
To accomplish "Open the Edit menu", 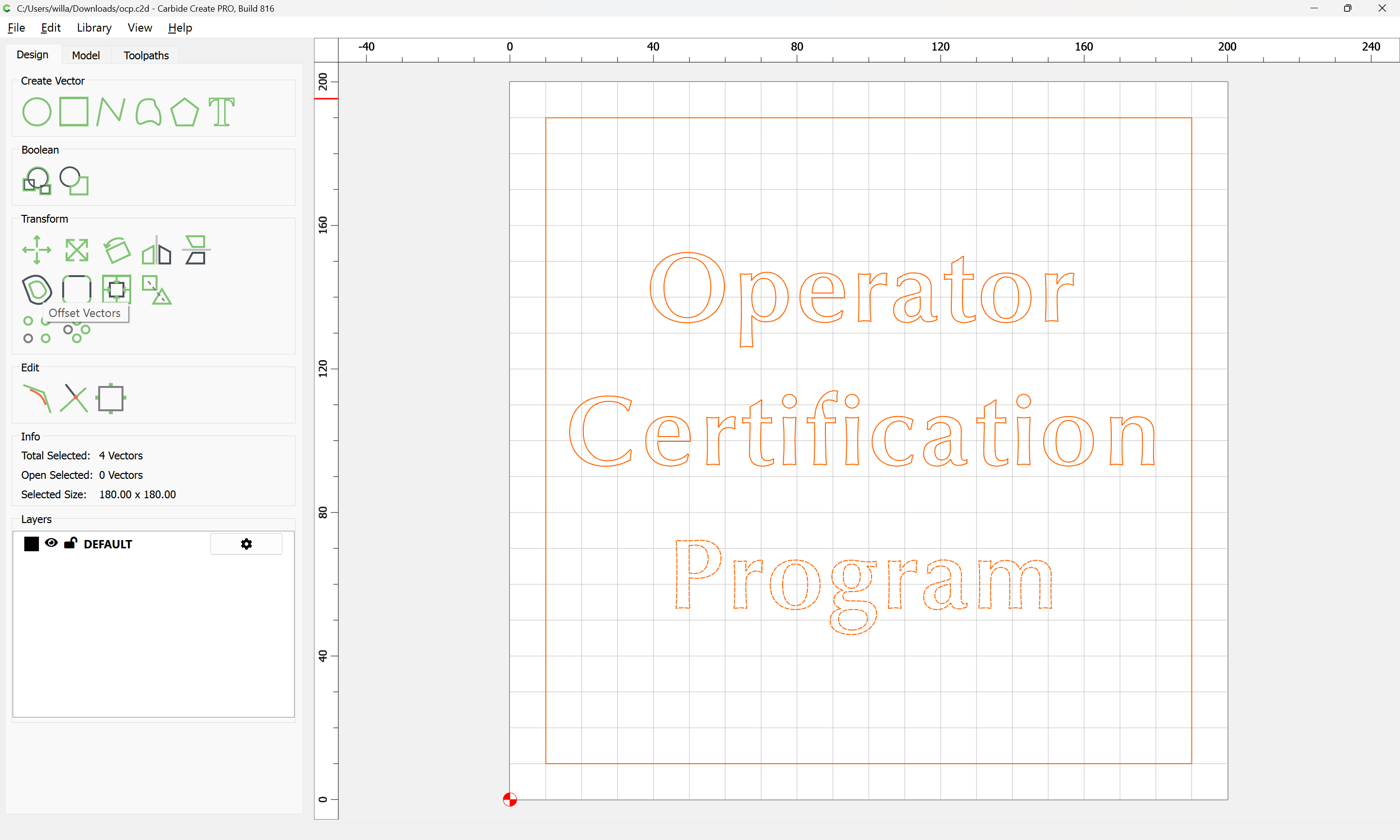I will click(51, 28).
